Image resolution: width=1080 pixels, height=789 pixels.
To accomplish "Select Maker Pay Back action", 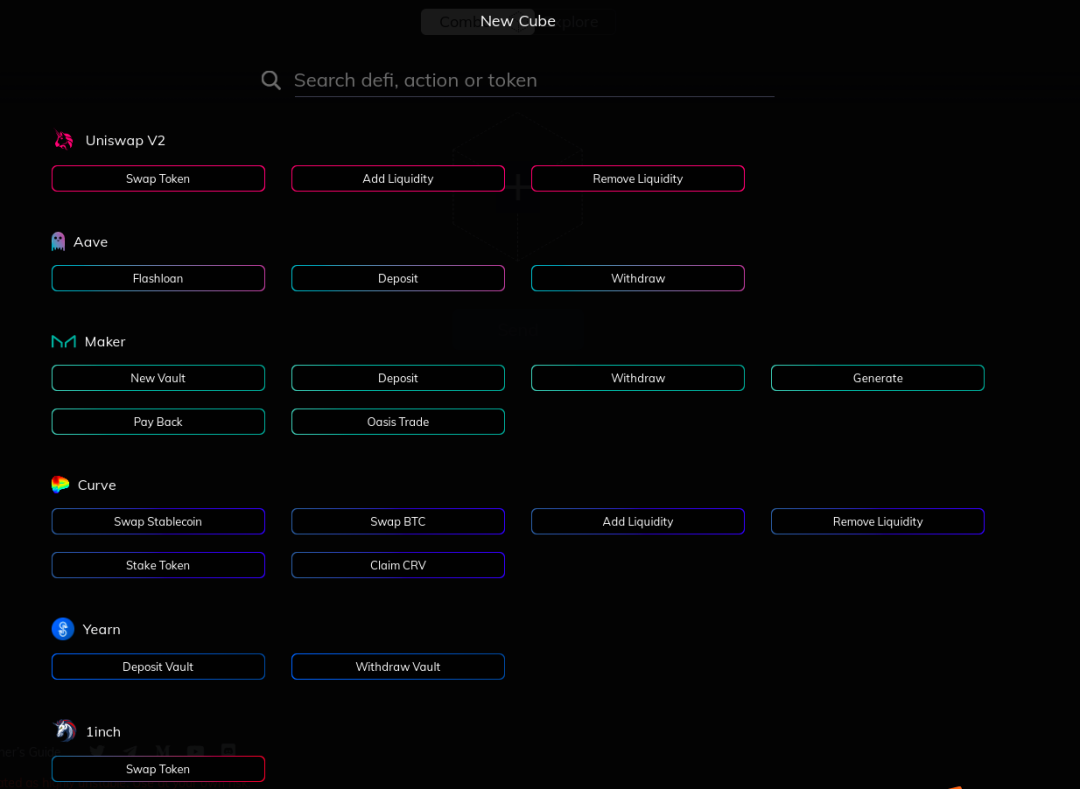I will pyautogui.click(x=158, y=421).
